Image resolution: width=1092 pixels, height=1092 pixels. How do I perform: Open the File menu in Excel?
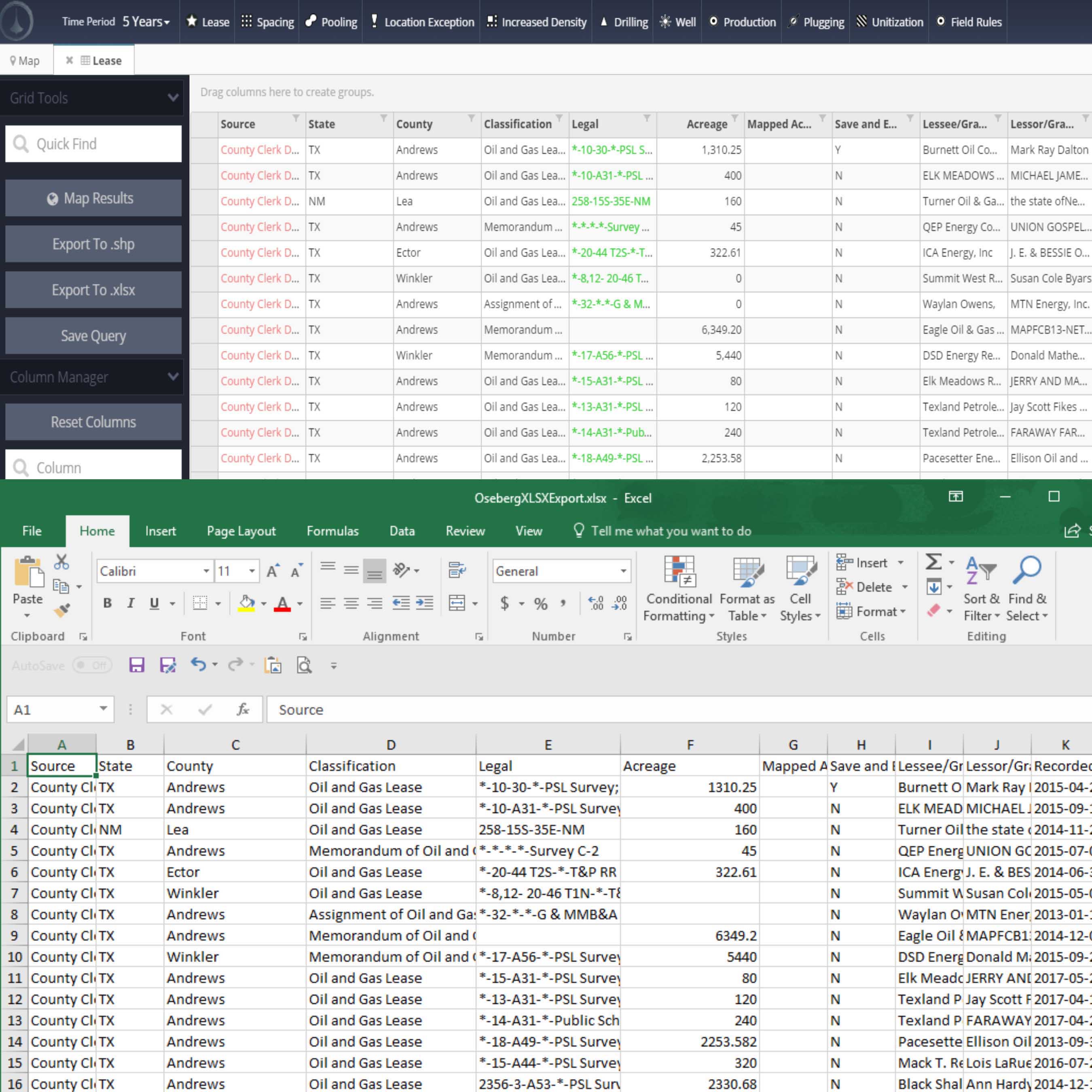pos(32,531)
